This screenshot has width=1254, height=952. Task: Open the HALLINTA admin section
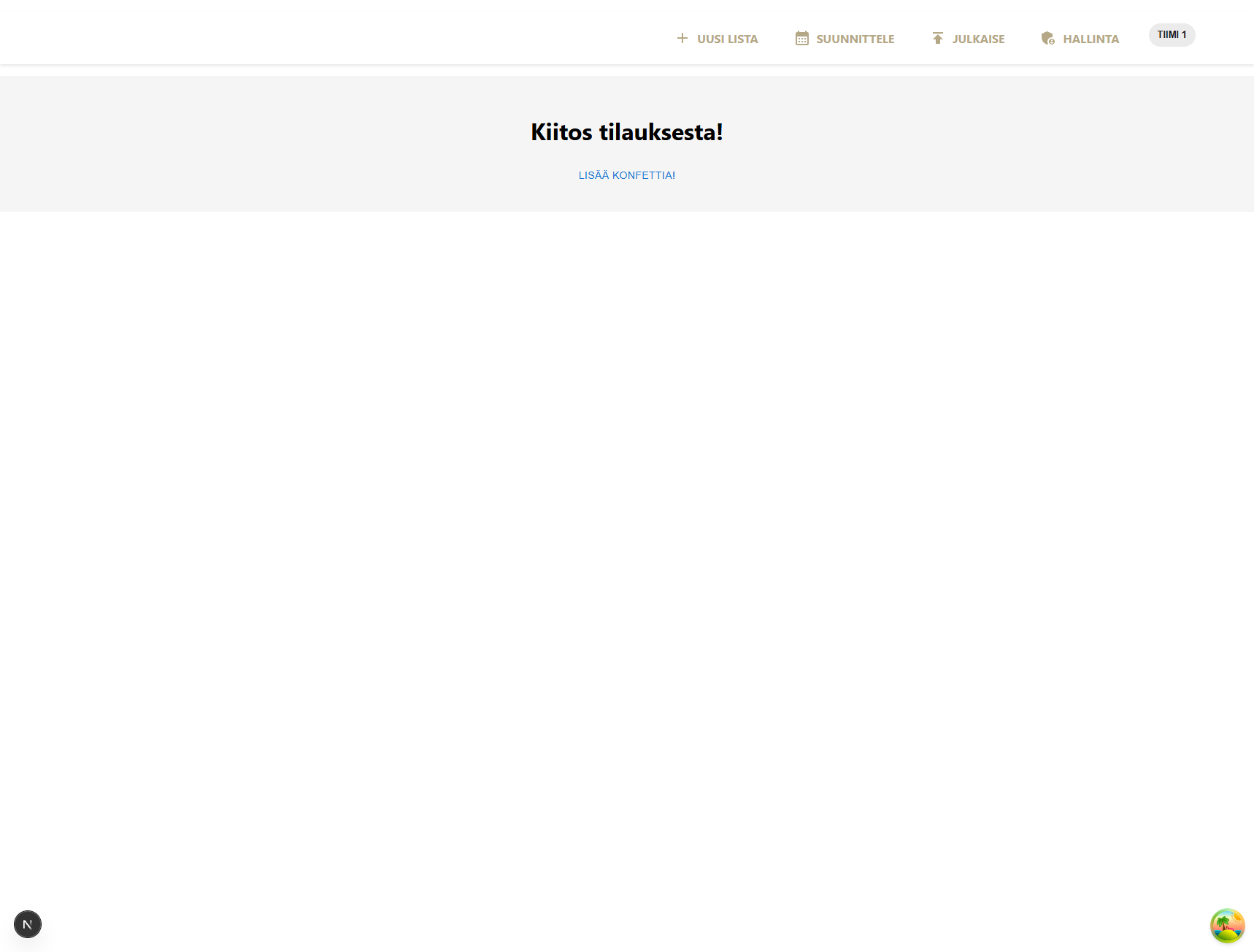click(1090, 39)
